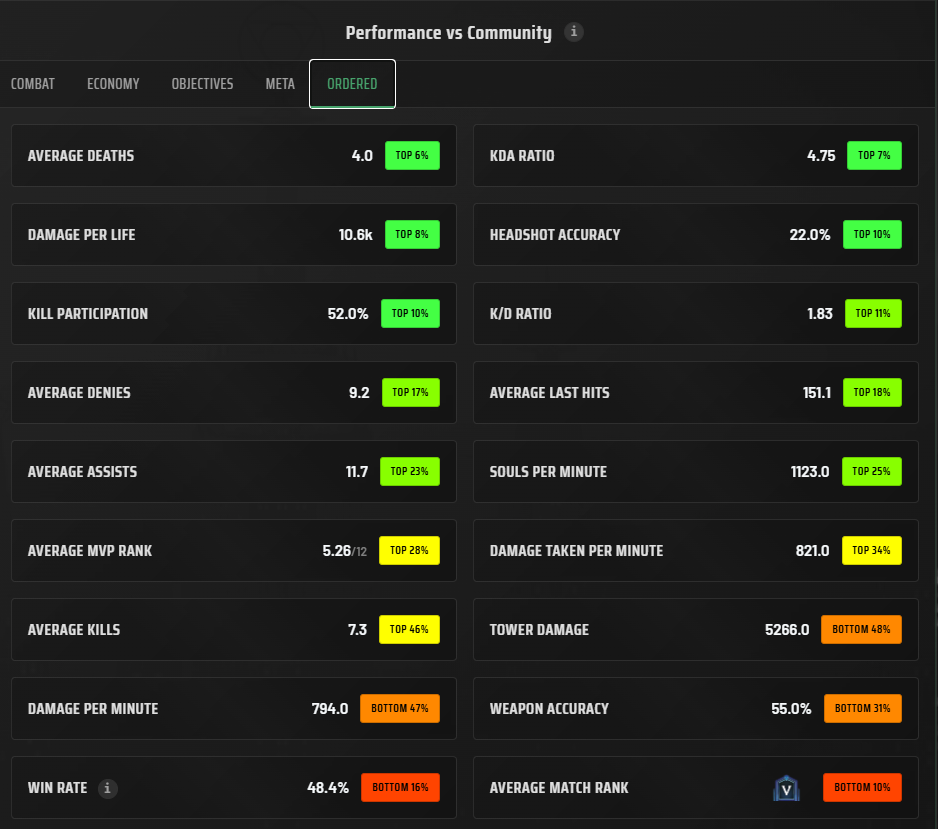Click the Top 34% Damage Taken badge
Image resolution: width=938 pixels, height=829 pixels.
(x=872, y=550)
